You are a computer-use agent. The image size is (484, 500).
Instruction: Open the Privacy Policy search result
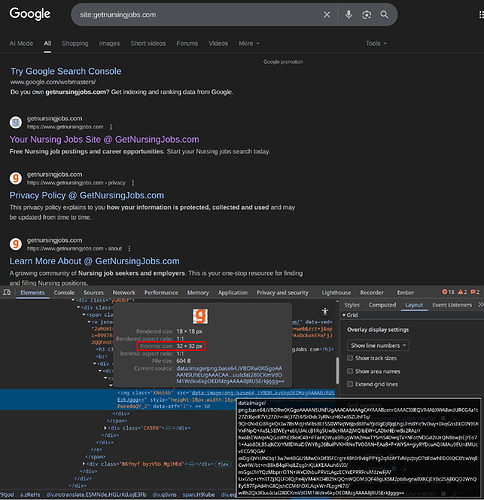pos(87,195)
